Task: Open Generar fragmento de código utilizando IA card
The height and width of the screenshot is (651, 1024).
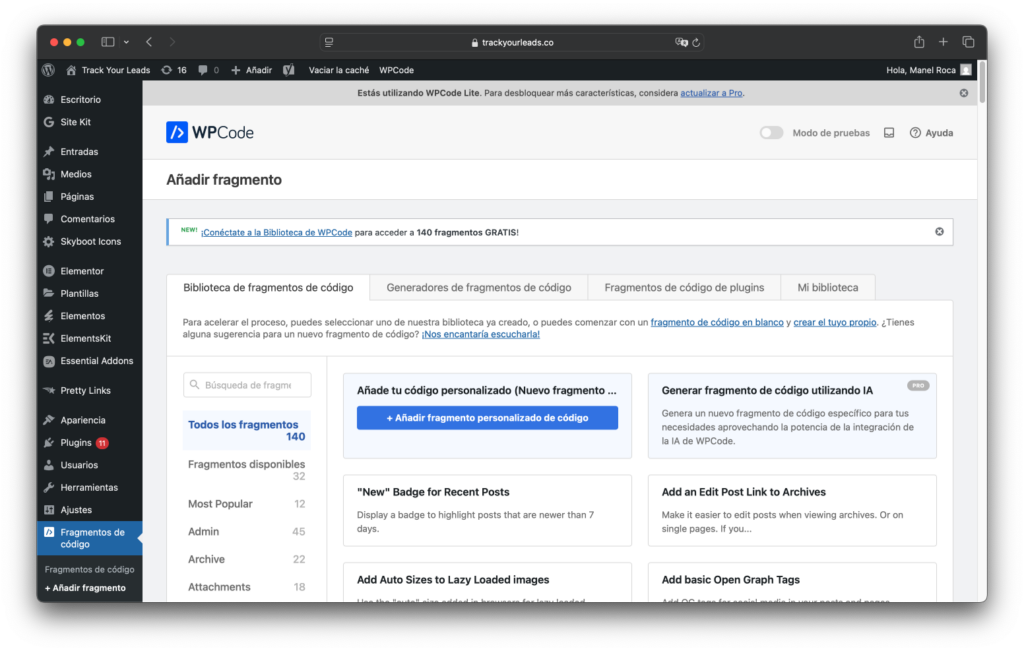Action: [x=792, y=415]
